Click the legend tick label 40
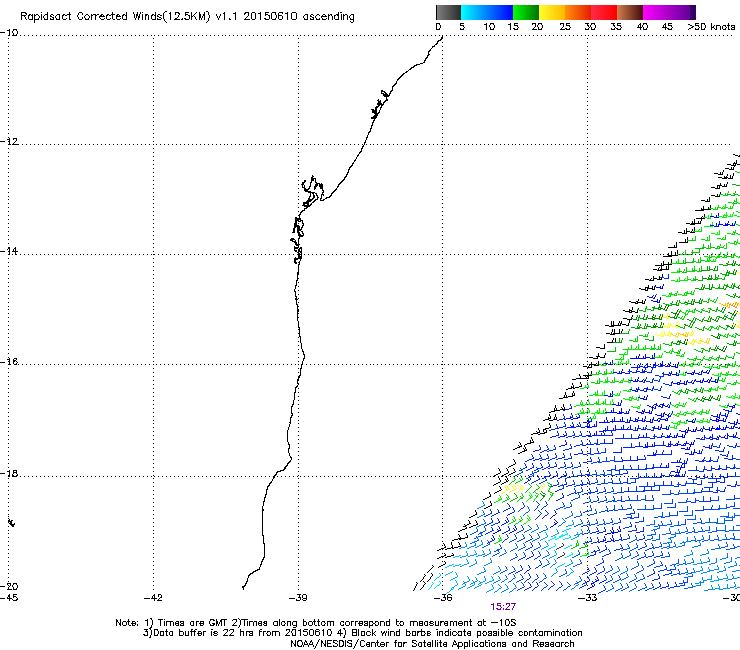Viewport: 740px width, 650px height. click(x=642, y=27)
